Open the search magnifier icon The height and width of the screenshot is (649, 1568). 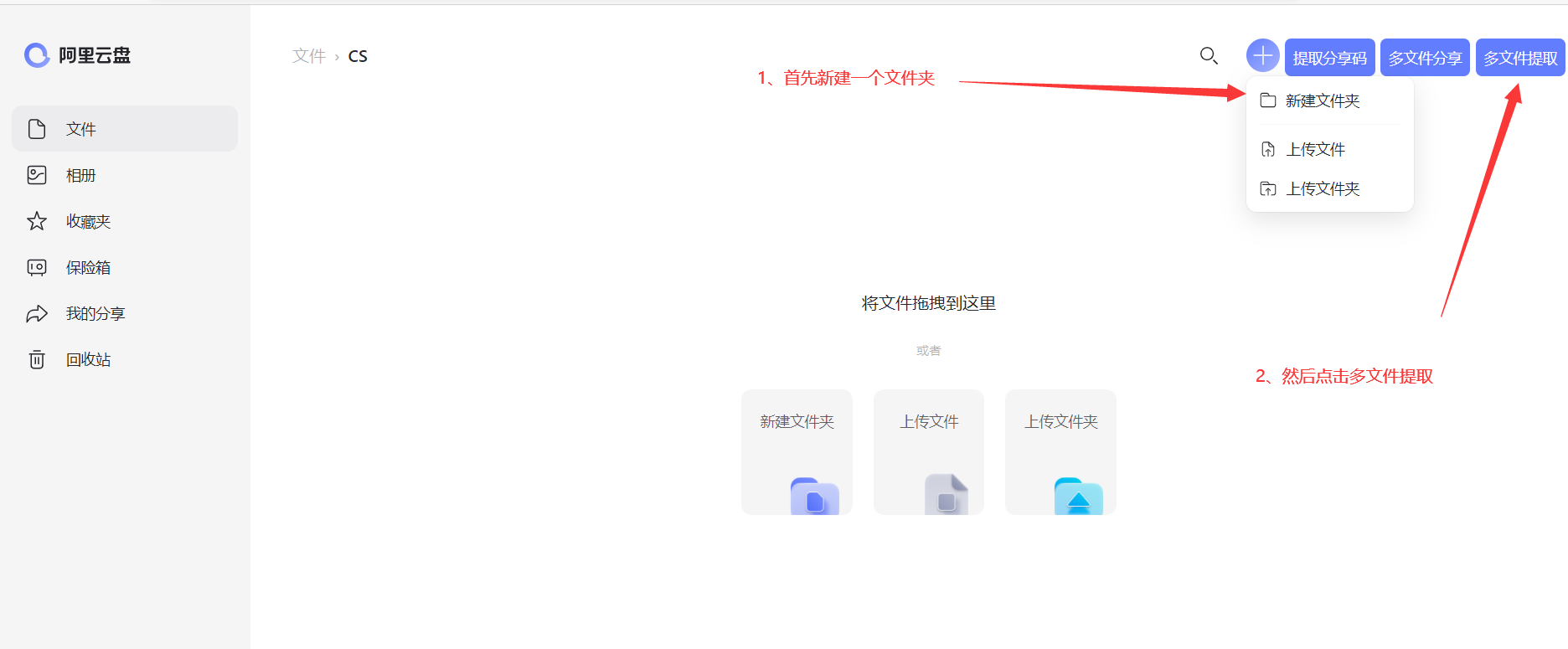pos(1208,56)
